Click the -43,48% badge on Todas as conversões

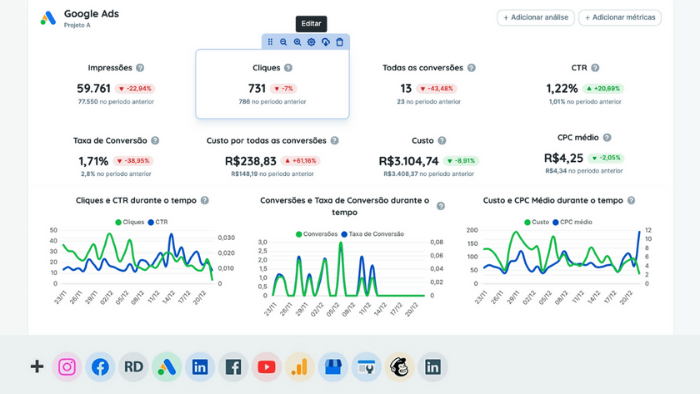coord(437,88)
